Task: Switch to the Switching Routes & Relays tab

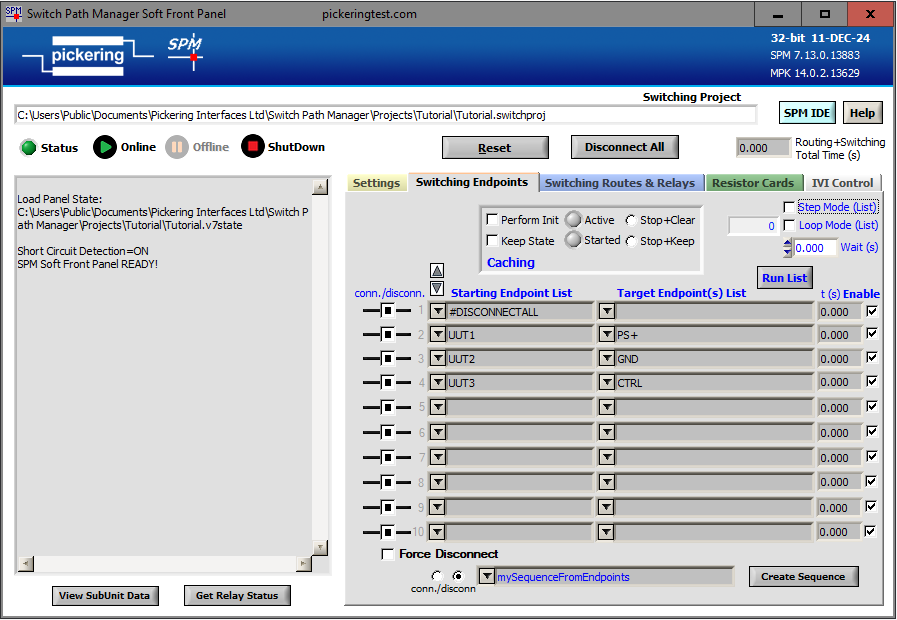Action: [x=621, y=183]
